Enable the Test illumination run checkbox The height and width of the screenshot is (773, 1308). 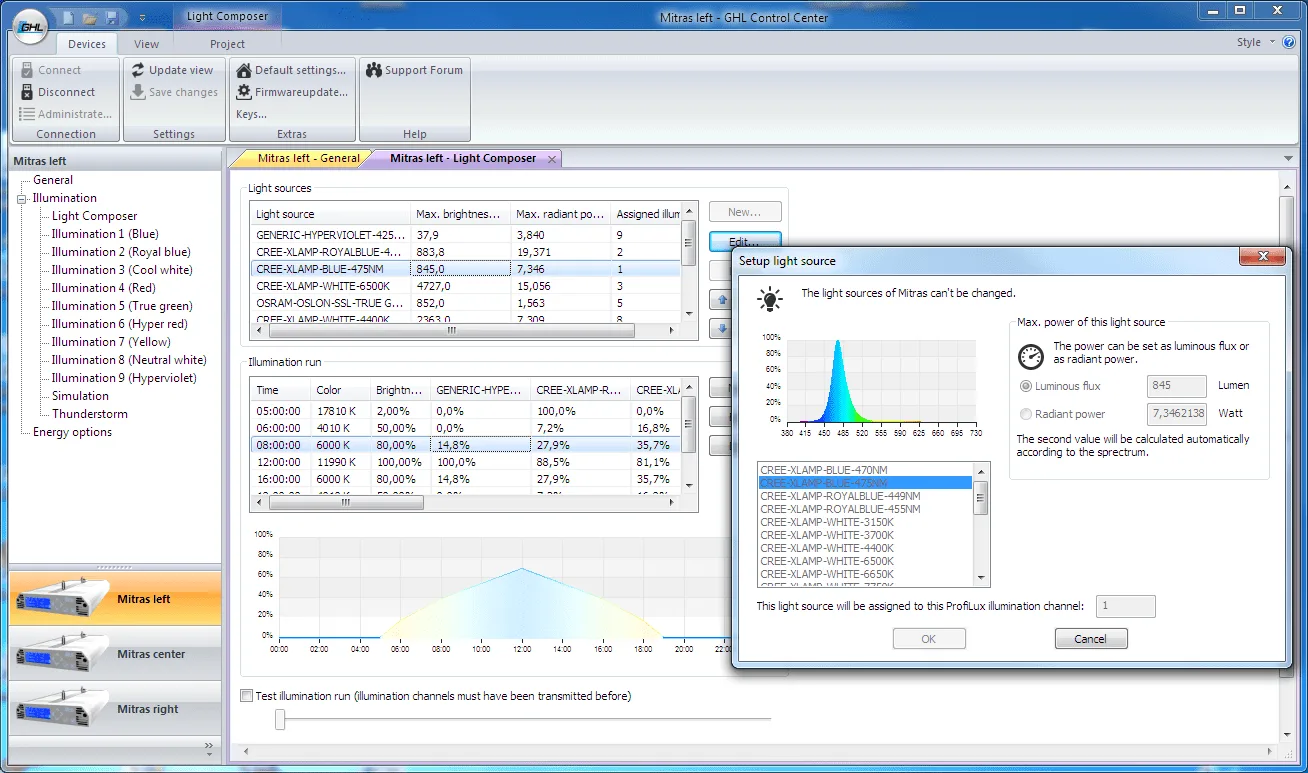point(247,696)
